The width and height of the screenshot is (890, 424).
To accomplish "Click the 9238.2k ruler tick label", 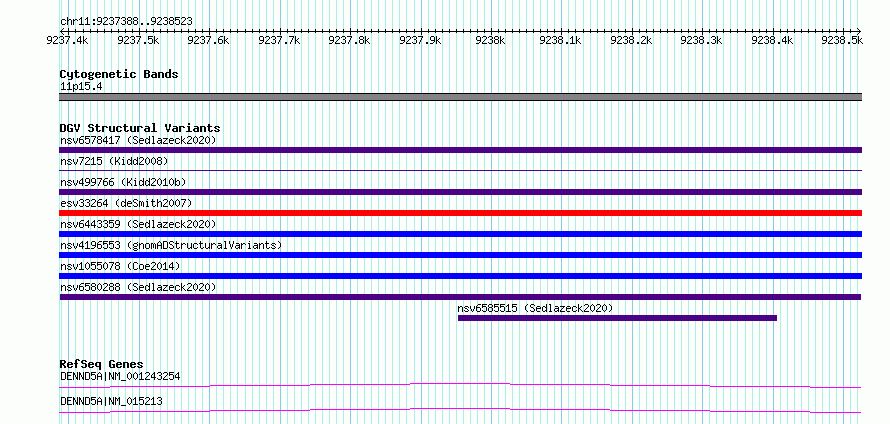I will tap(631, 40).
